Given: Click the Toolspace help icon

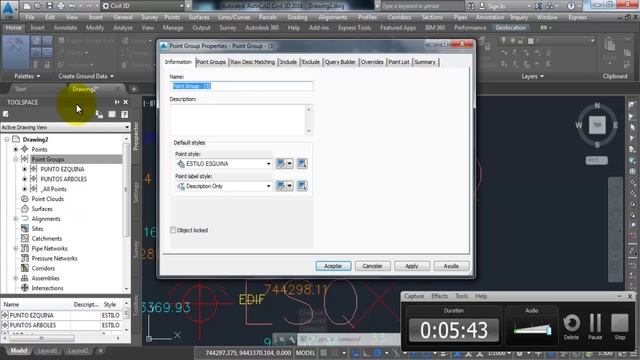Looking at the screenshot, I should tap(124, 115).
